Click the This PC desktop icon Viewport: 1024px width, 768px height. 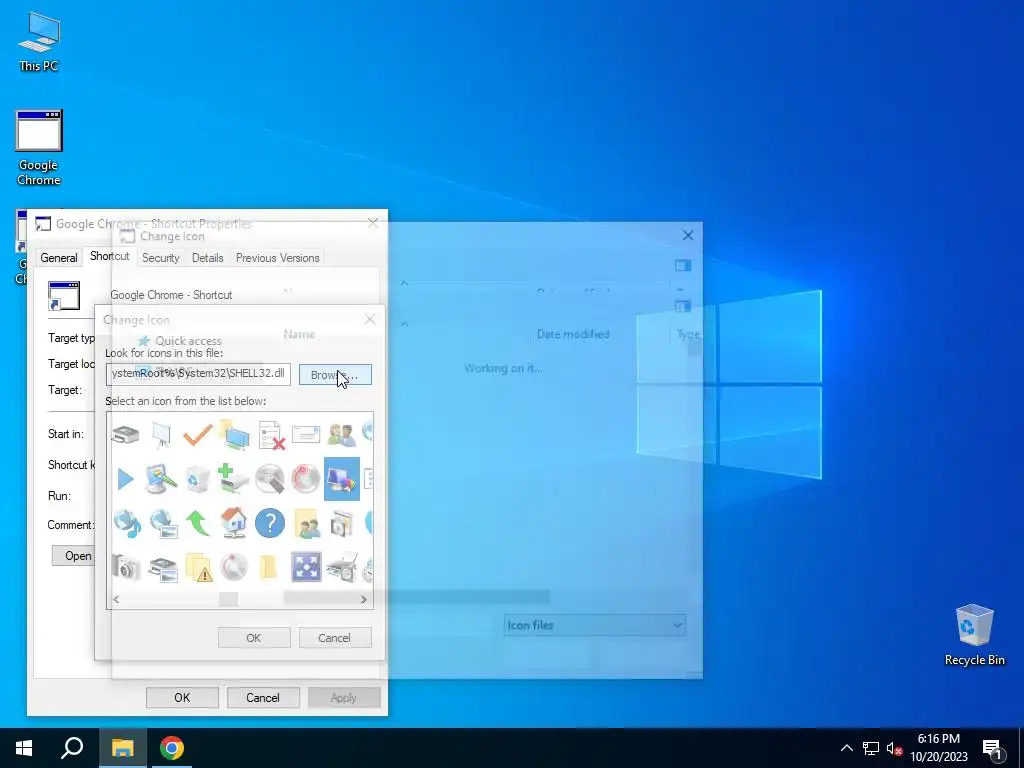[39, 41]
